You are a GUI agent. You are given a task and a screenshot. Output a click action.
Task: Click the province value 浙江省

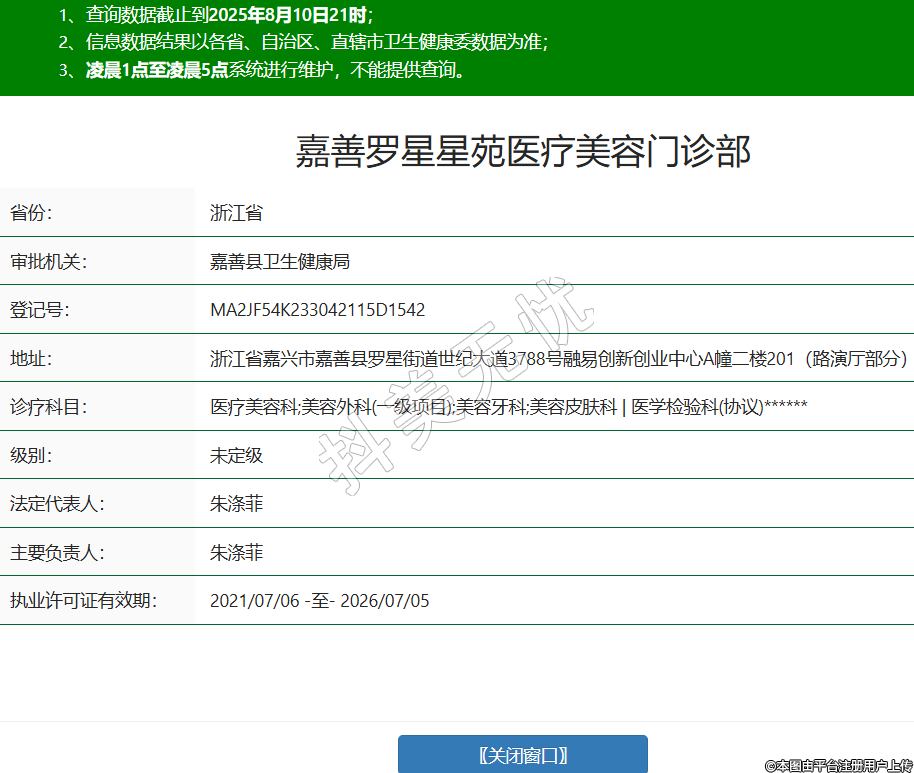pyautogui.click(x=236, y=213)
